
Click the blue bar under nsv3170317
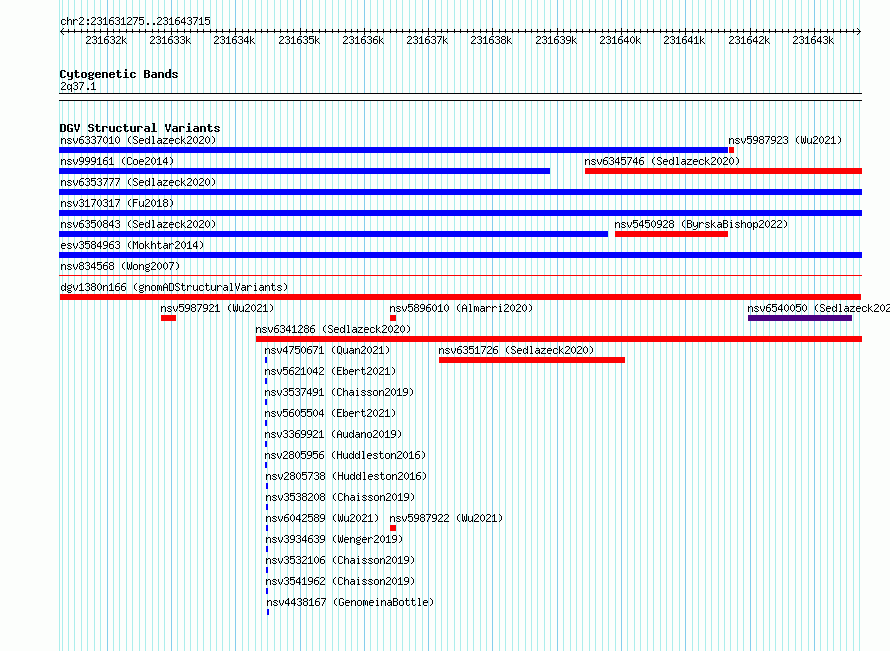point(460,213)
